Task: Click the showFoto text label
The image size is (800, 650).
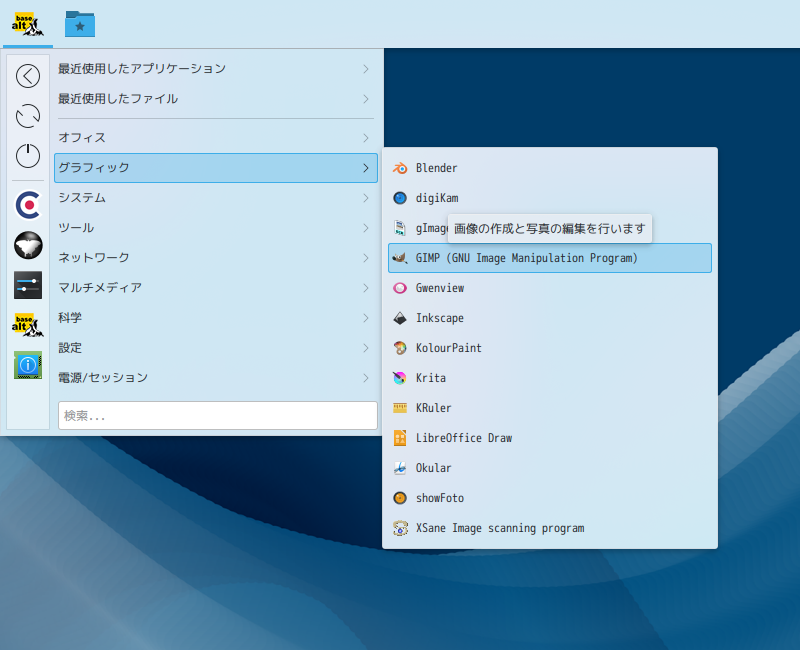Action: pyautogui.click(x=440, y=498)
